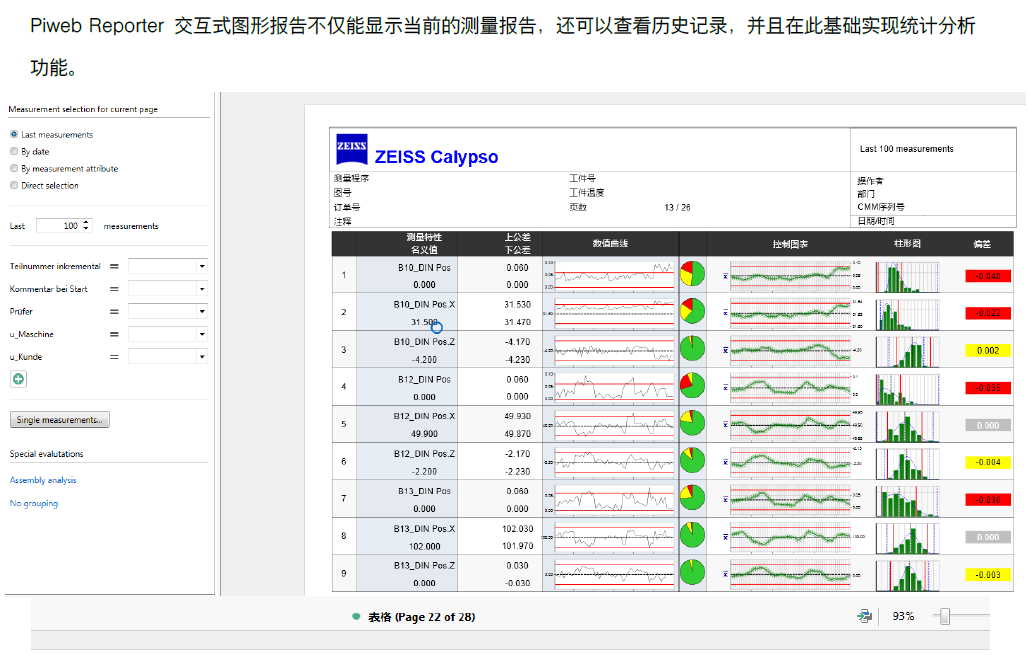Click the red -0.048 deviation cell
This screenshot has height=657, width=1028.
pyautogui.click(x=988, y=276)
